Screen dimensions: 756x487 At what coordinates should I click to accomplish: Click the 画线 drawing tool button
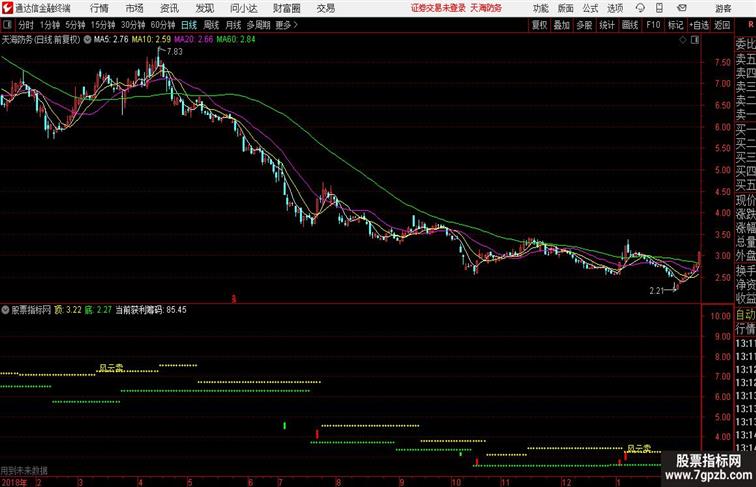pyautogui.click(x=630, y=25)
